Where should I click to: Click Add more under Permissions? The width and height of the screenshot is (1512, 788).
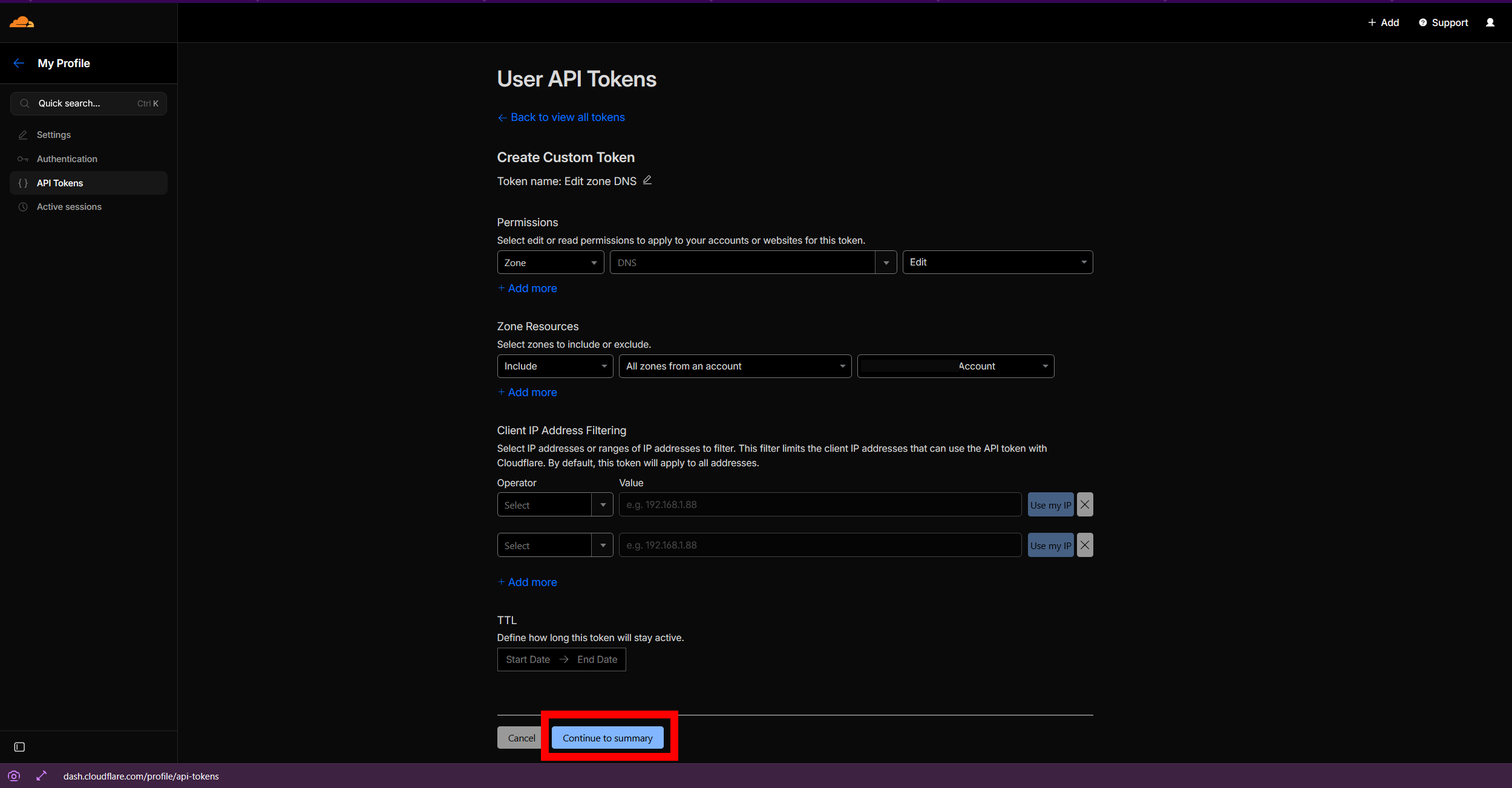point(527,288)
